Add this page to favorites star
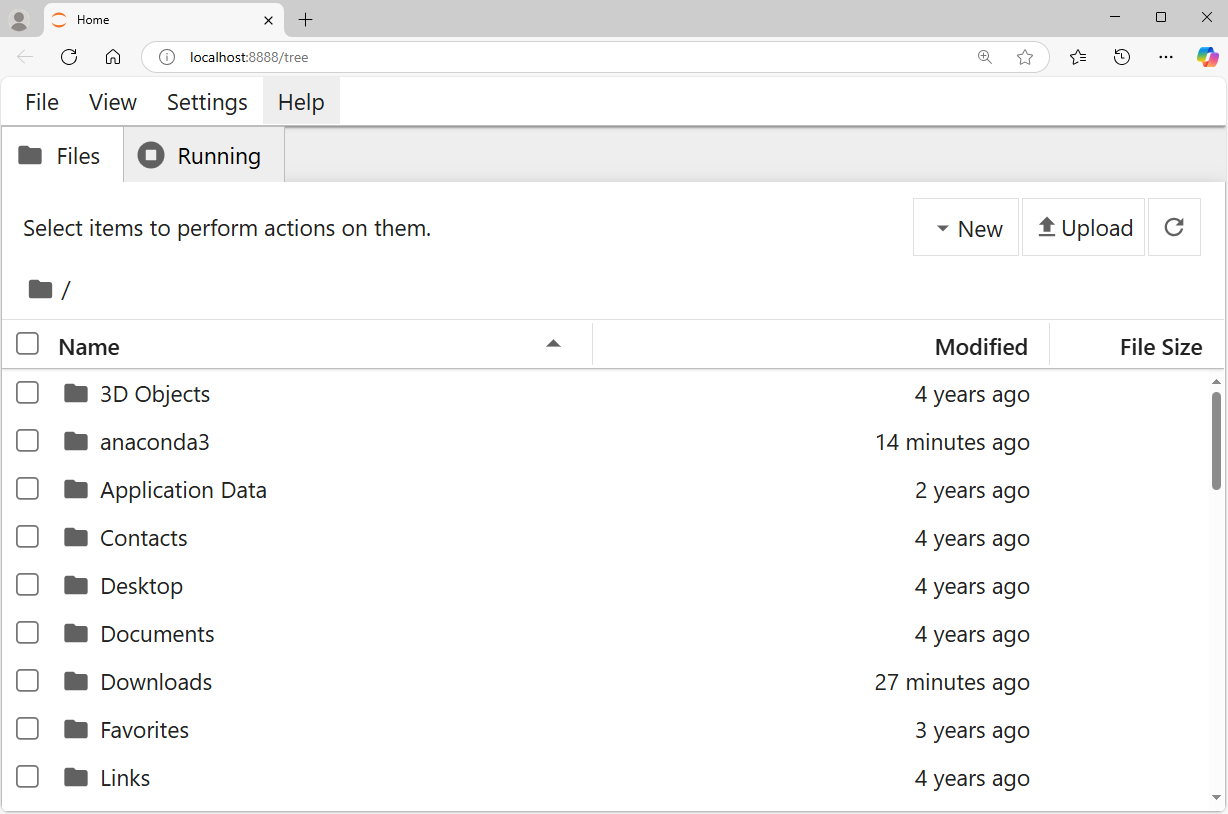This screenshot has width=1228, height=814. click(x=1025, y=57)
